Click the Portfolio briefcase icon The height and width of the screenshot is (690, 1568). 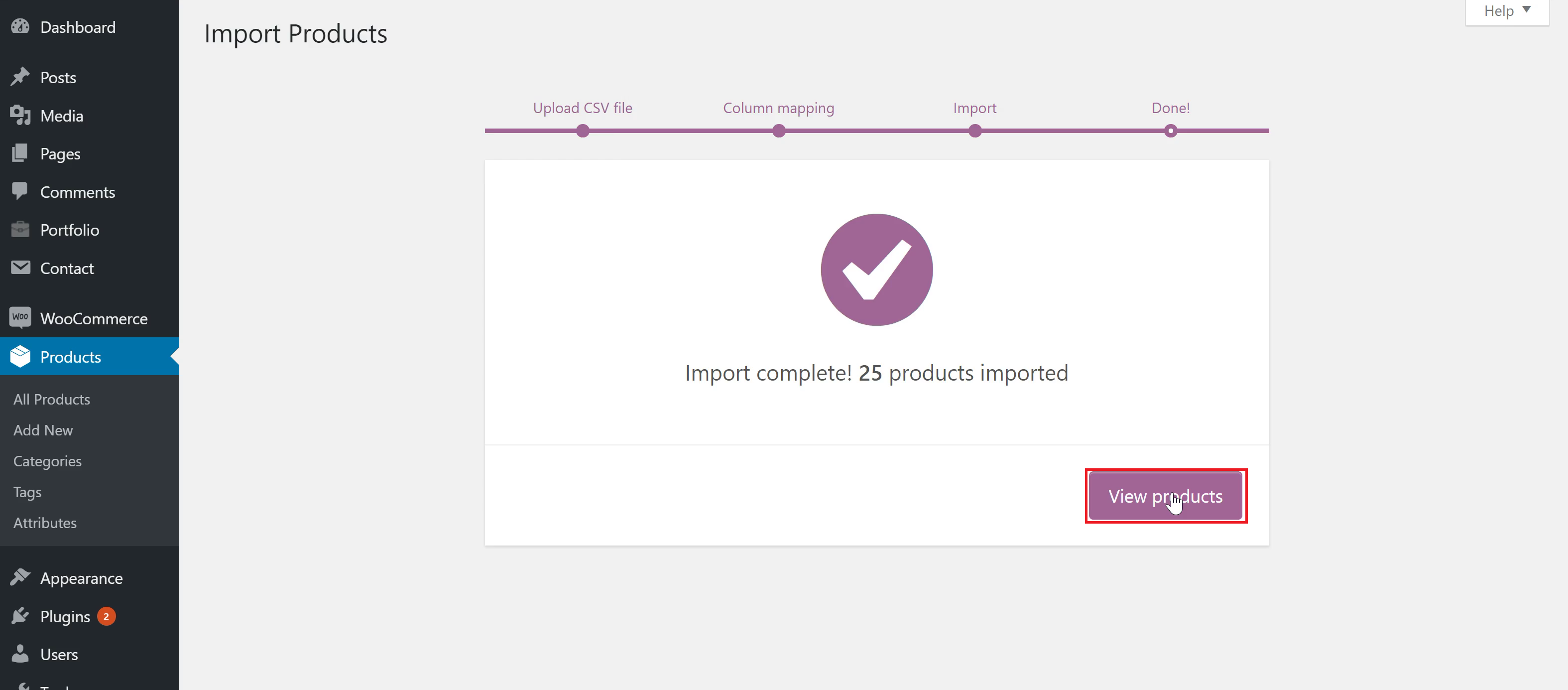tap(20, 230)
